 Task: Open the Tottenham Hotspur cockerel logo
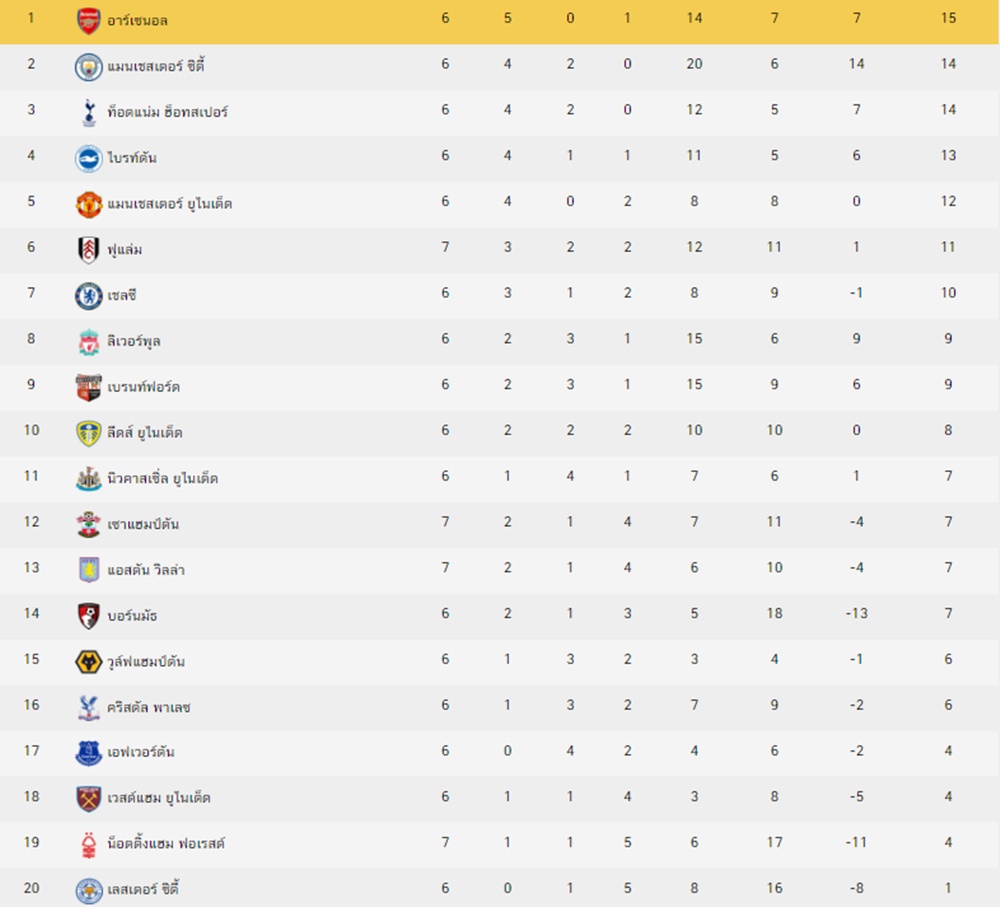(x=89, y=112)
